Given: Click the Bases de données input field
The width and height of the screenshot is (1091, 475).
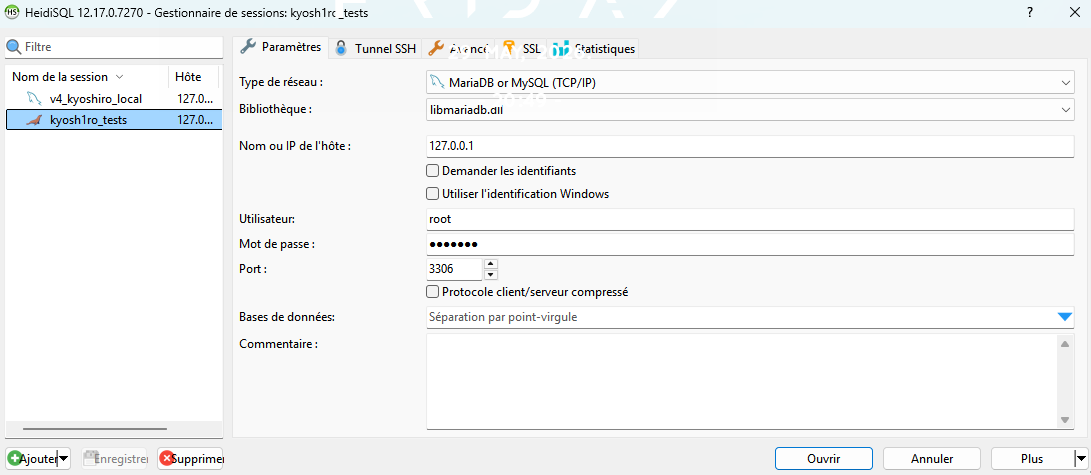Looking at the screenshot, I should pyautogui.click(x=740, y=317).
